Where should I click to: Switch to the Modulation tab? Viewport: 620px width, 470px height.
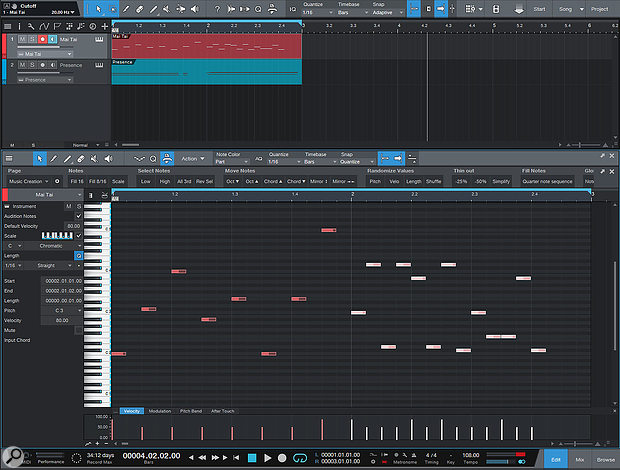pos(160,411)
